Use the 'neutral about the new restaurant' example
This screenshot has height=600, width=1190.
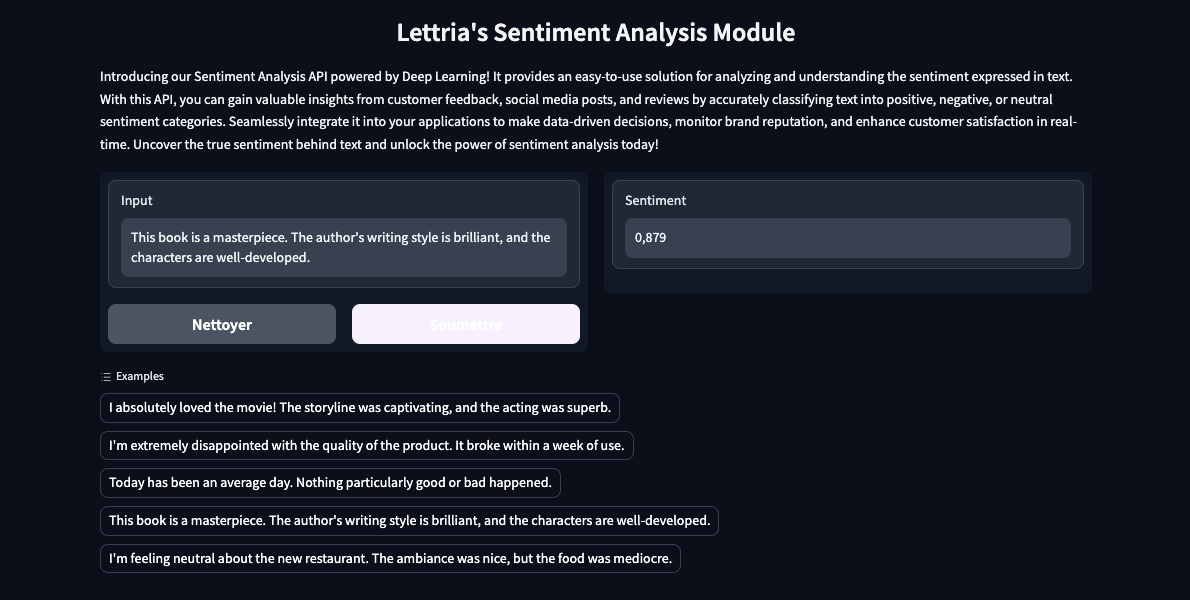pyautogui.click(x=390, y=558)
